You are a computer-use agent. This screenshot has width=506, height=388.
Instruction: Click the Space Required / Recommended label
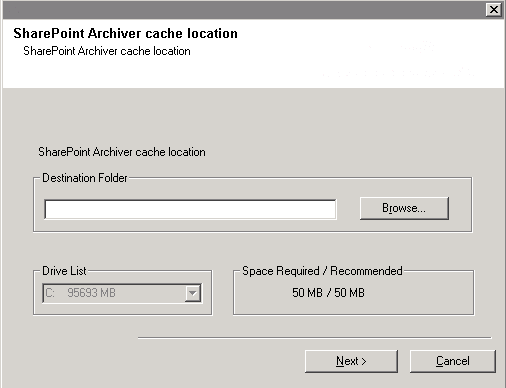322,271
